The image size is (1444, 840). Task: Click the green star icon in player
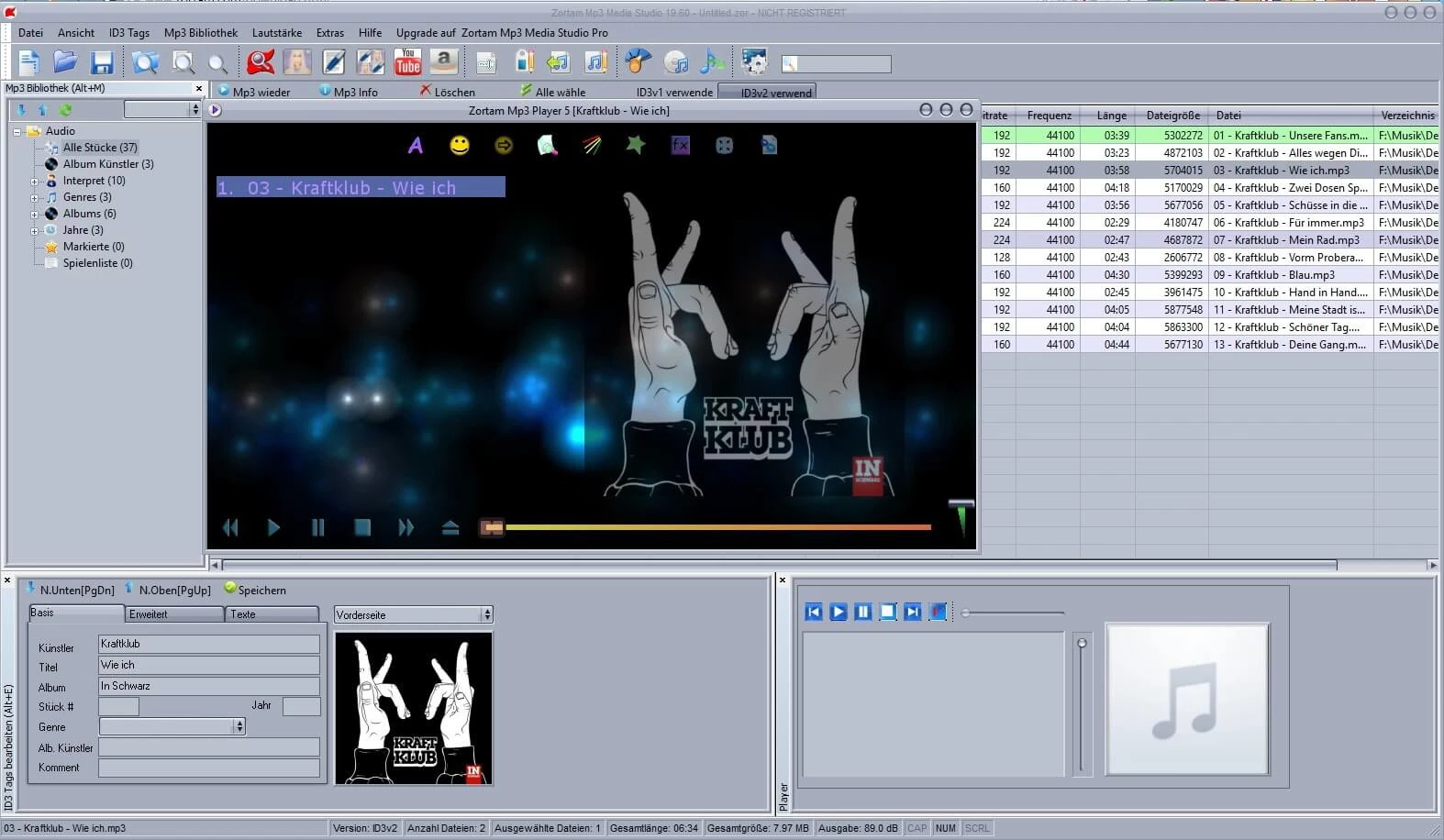(635, 145)
